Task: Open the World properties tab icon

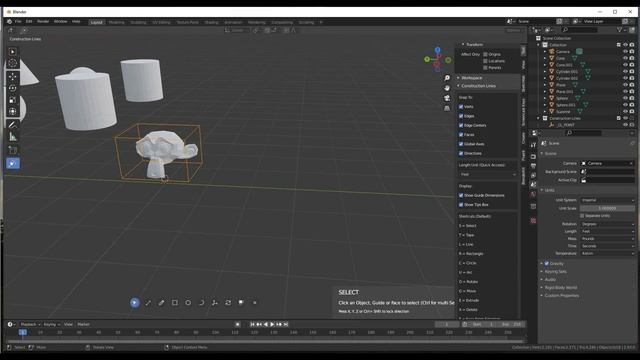Action: [533, 195]
